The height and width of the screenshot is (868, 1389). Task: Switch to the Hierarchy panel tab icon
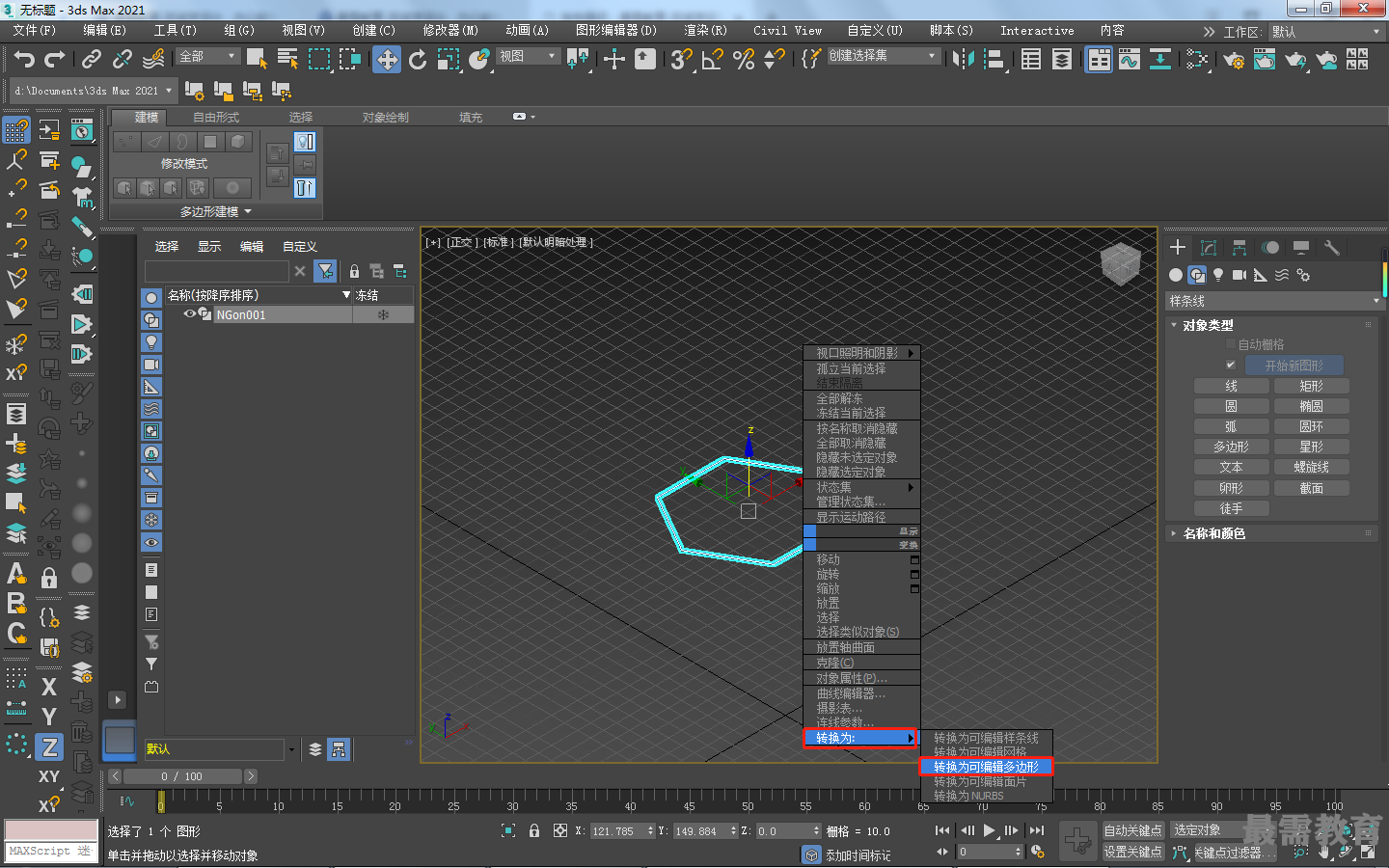[x=1239, y=248]
